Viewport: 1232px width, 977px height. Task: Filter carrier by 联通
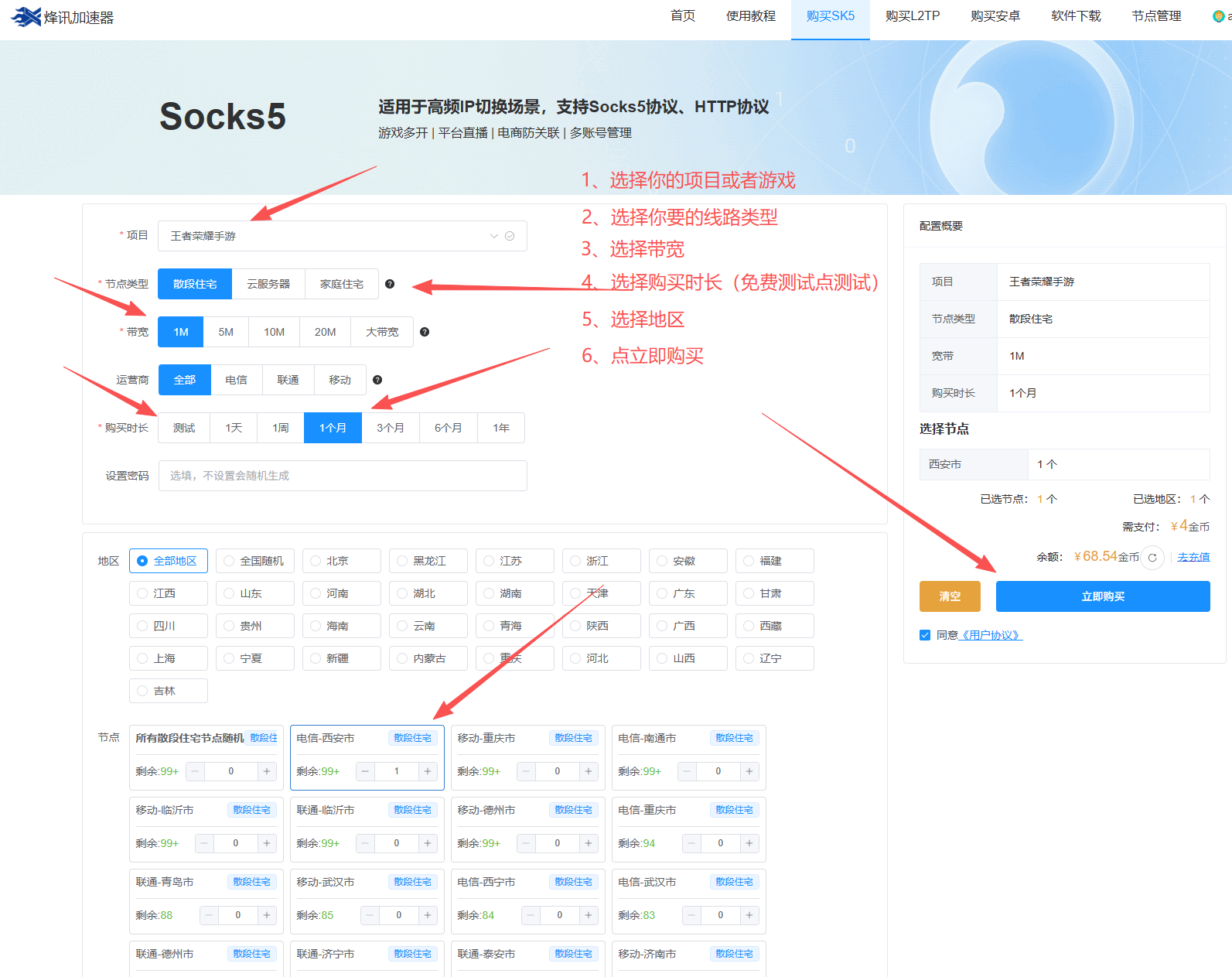pos(288,380)
